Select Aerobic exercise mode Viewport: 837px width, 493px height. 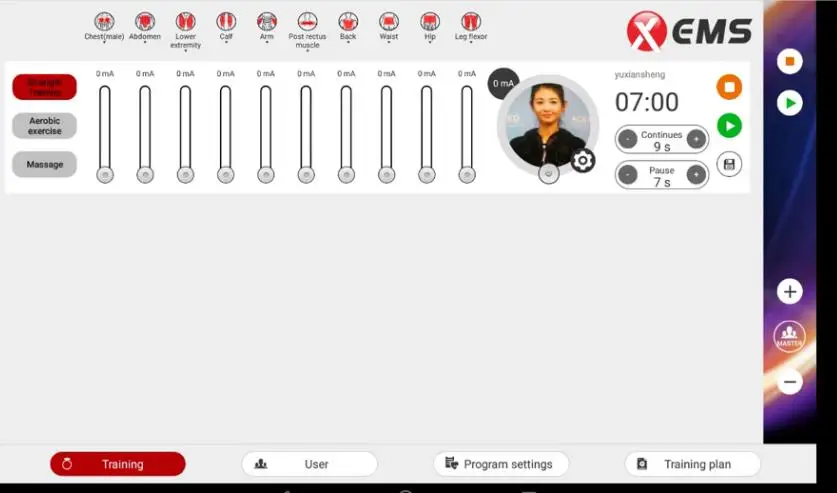[45, 126]
